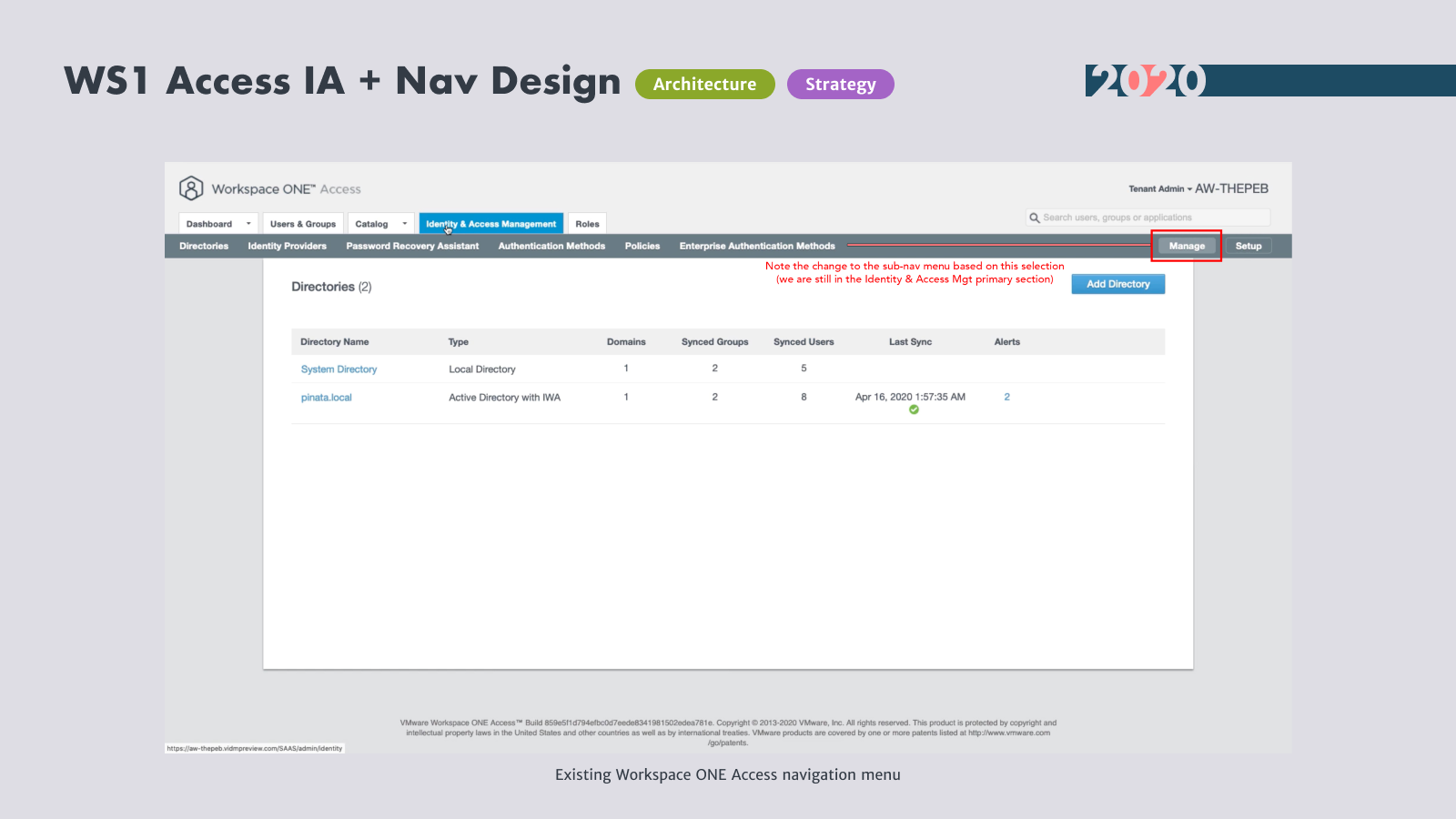Screen dimensions: 1456x819
Task: Click the search magnifier icon
Action: tap(1034, 217)
